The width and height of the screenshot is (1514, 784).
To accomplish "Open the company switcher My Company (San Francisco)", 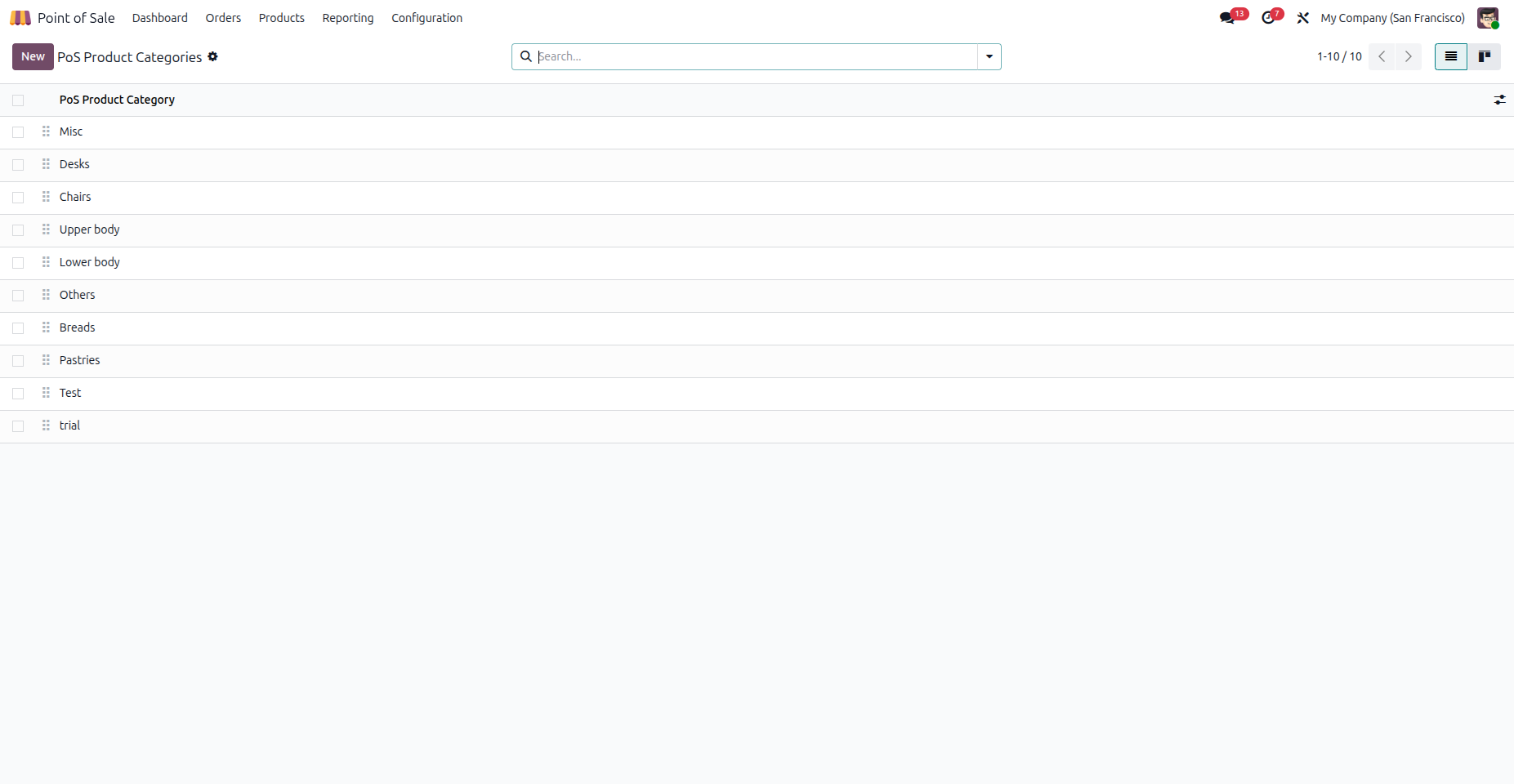I will [x=1392, y=18].
